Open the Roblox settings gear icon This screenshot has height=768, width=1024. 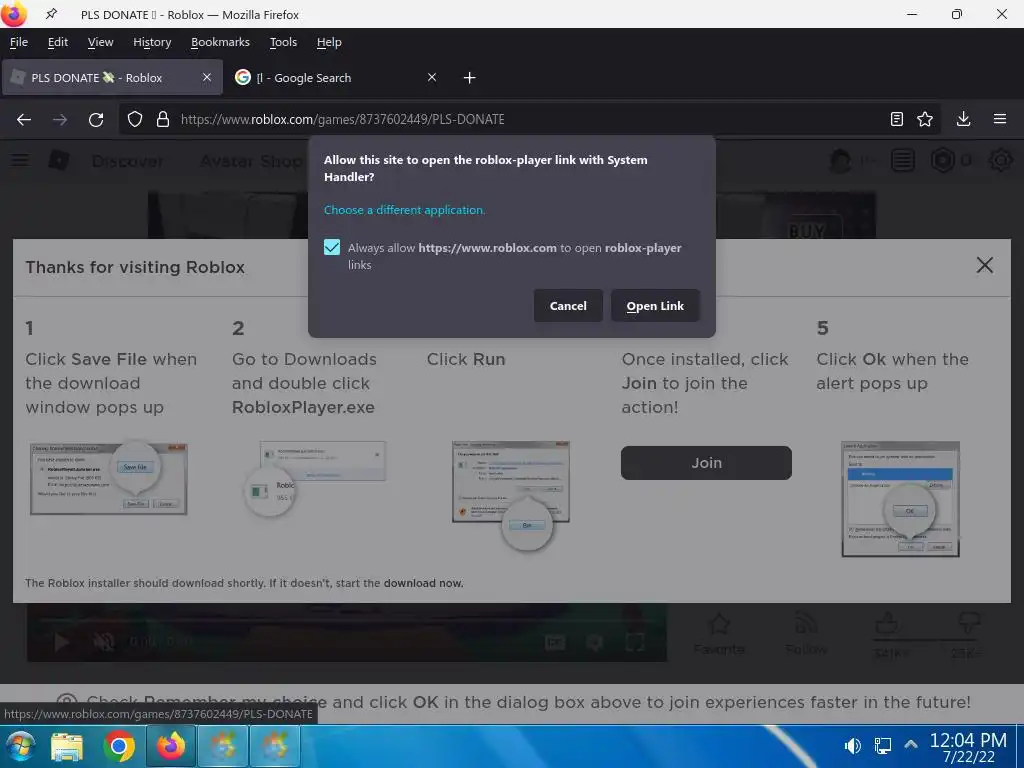[1000, 161]
